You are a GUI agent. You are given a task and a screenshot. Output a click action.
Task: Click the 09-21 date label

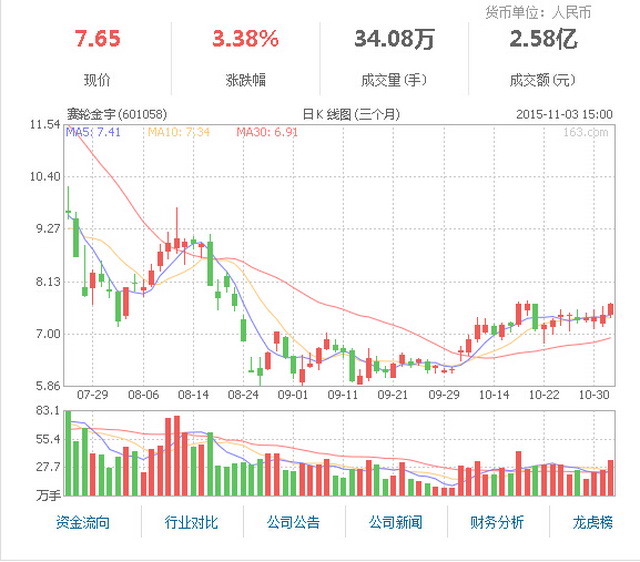point(393,395)
